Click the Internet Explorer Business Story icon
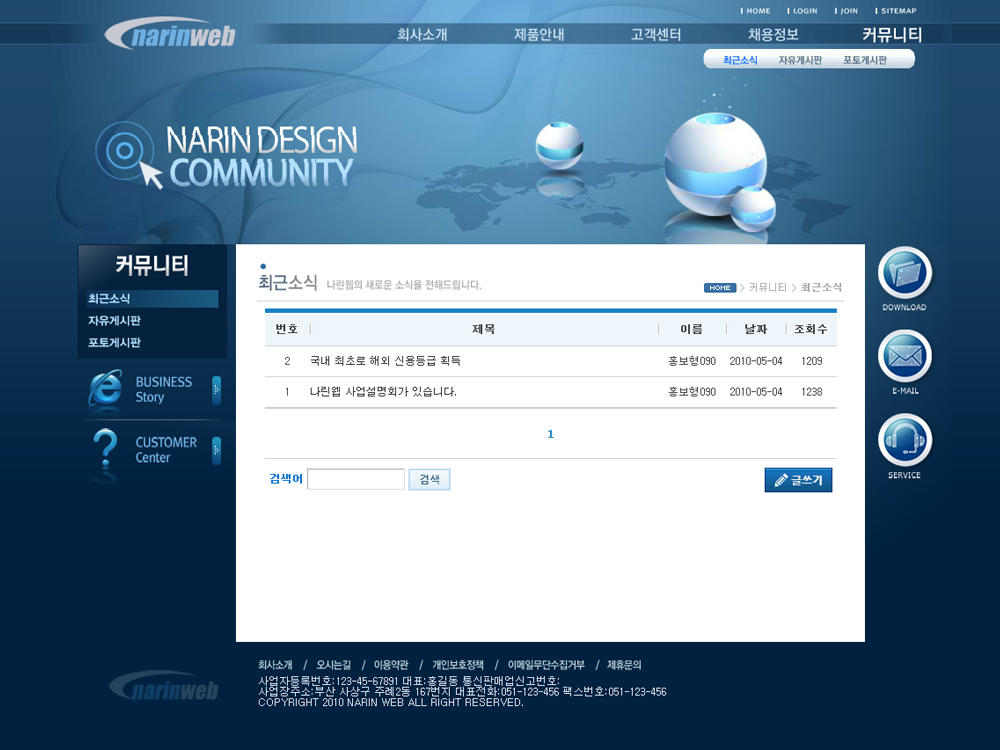1000x750 pixels. click(105, 390)
